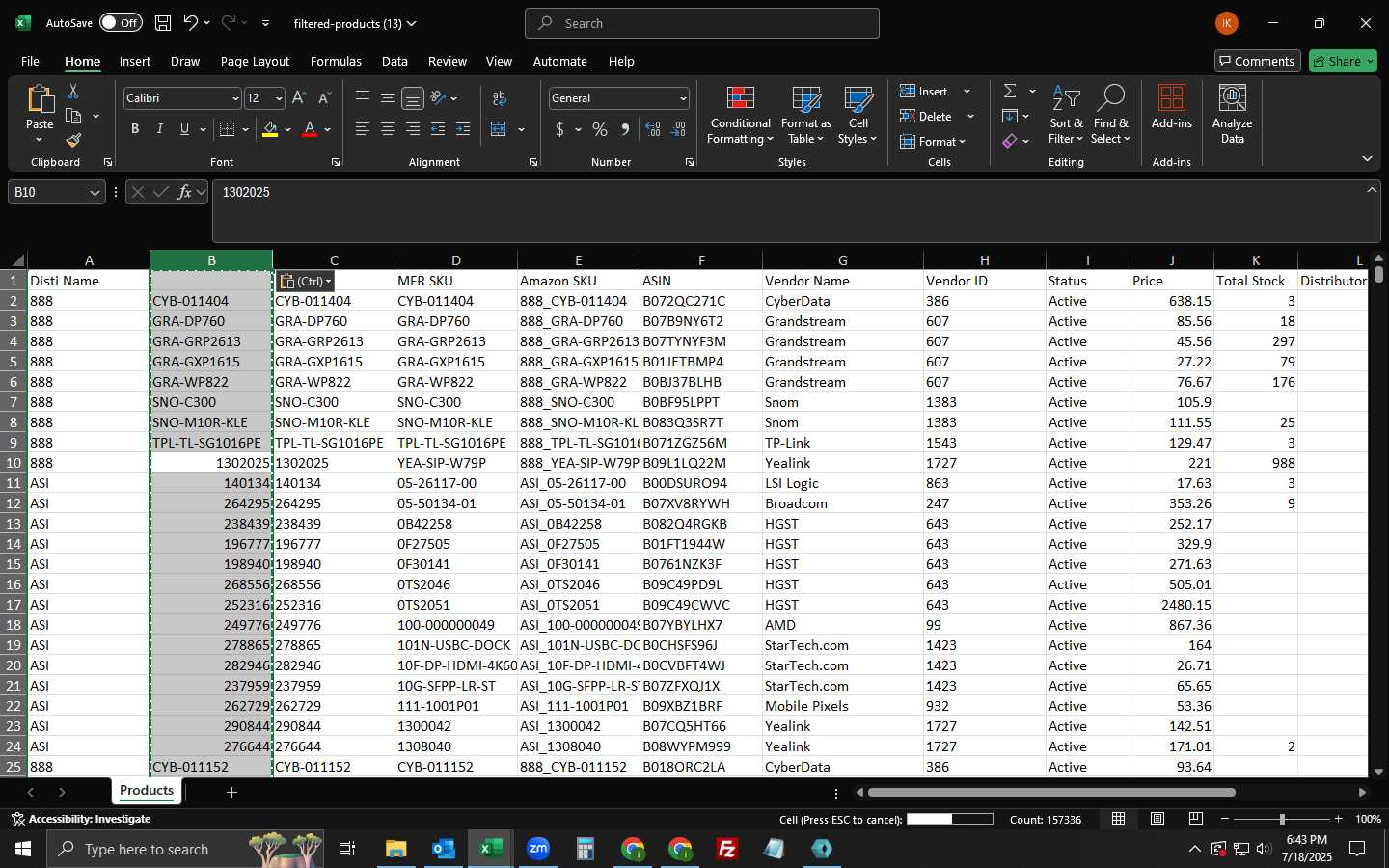Click the Undo arrow icon
This screenshot has height=868, width=1389.
[x=191, y=23]
